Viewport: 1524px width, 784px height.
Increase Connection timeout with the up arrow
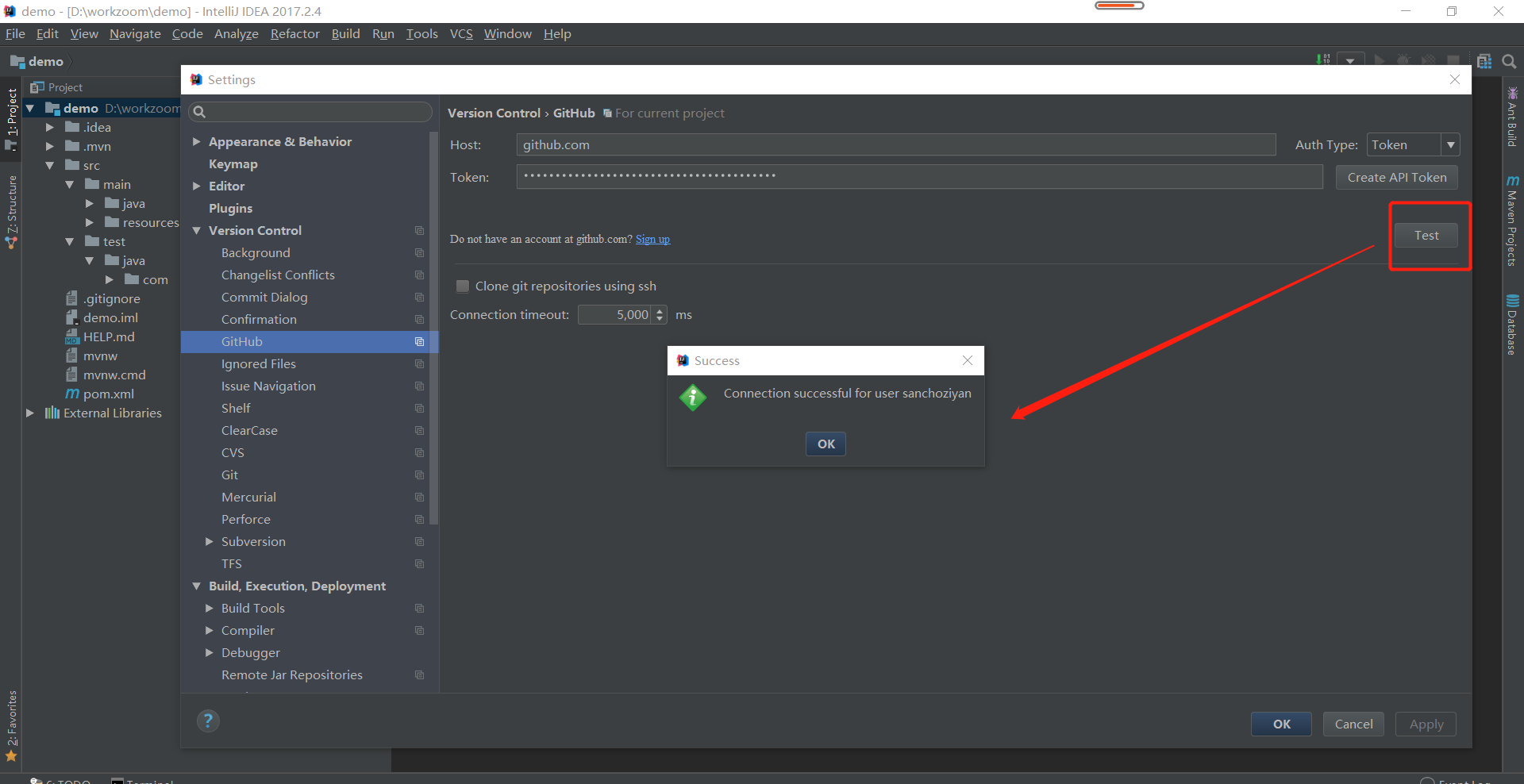pyautogui.click(x=659, y=311)
